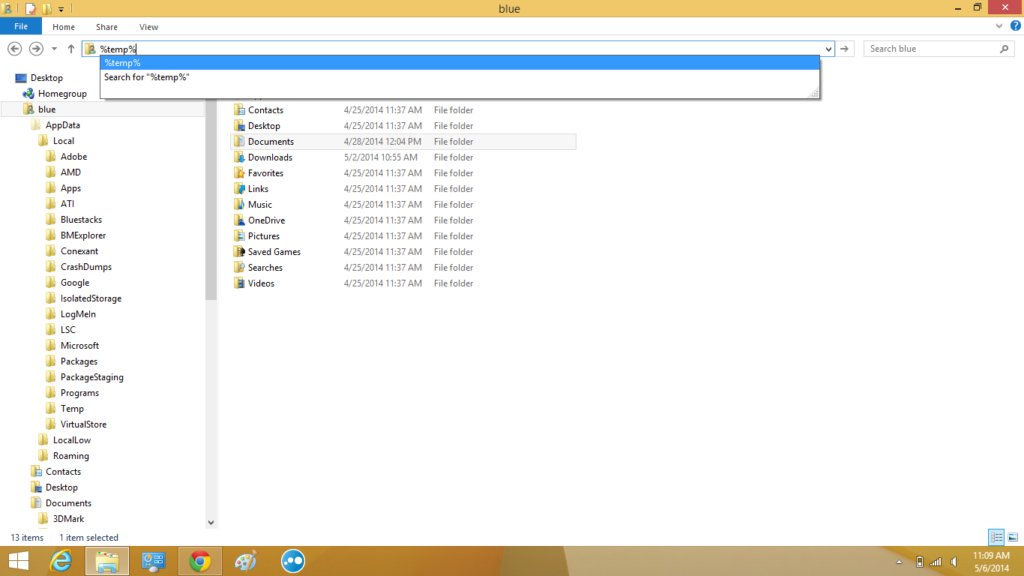This screenshot has height=576, width=1024.
Task: Click the search magnifier icon
Action: 1004,49
